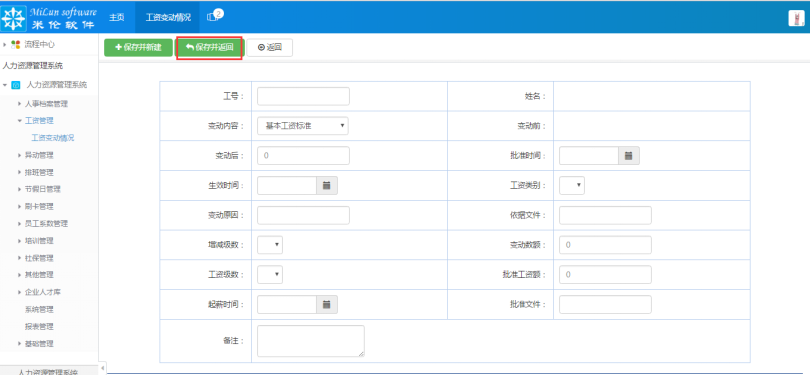
Task: Switch to the 主页 tab
Action: pos(117,17)
